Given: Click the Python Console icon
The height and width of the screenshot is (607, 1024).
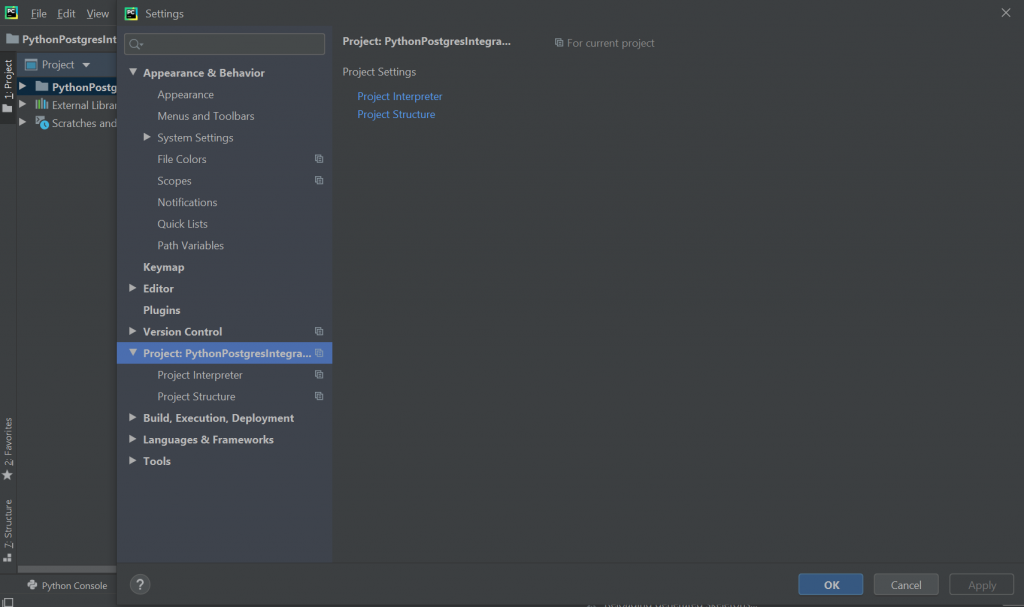Looking at the screenshot, I should pyautogui.click(x=33, y=585).
